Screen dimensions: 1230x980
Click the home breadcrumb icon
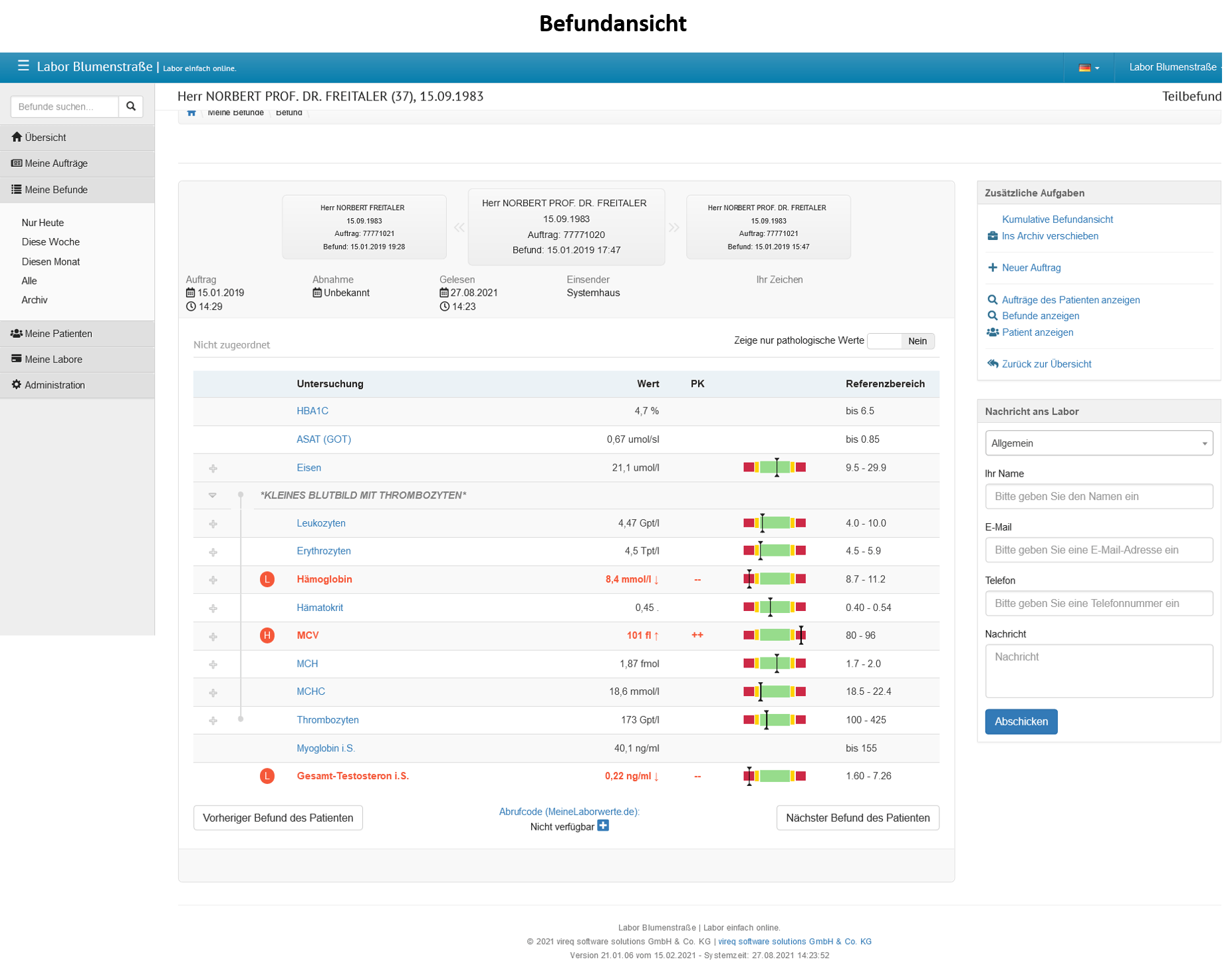coord(191,113)
